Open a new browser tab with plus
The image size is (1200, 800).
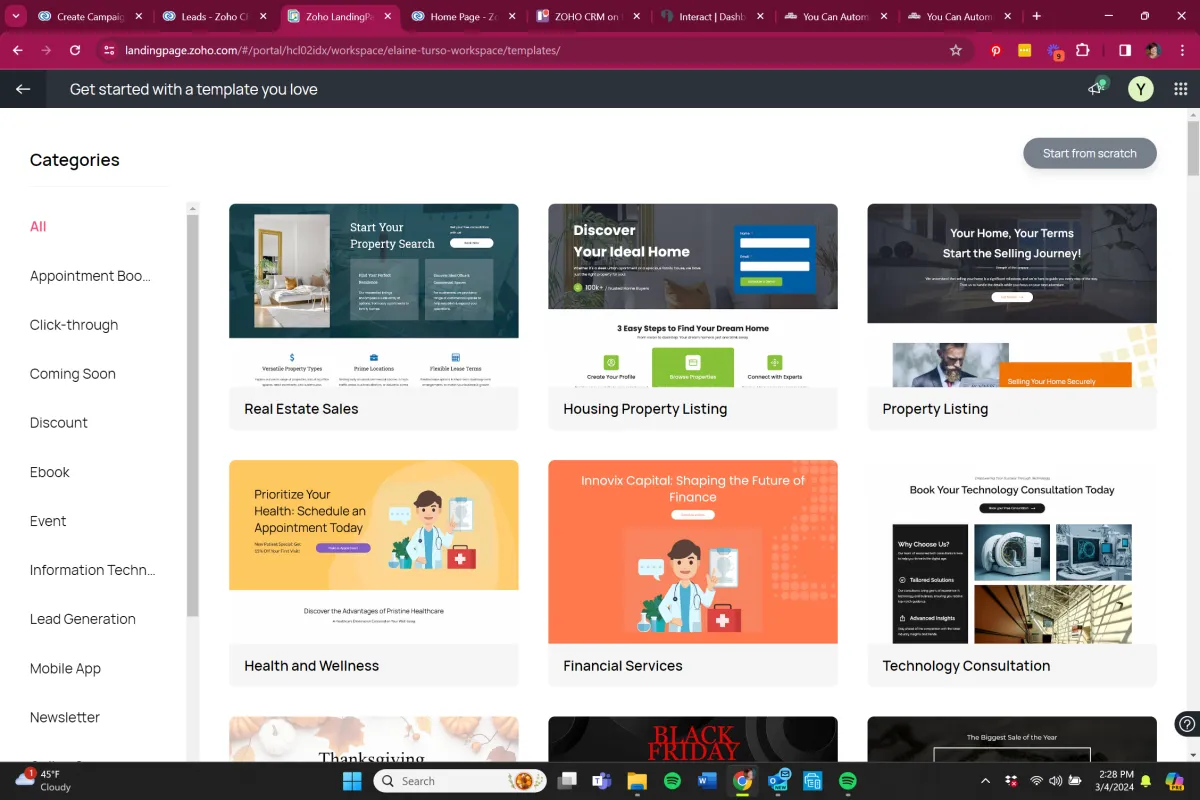(x=1037, y=16)
